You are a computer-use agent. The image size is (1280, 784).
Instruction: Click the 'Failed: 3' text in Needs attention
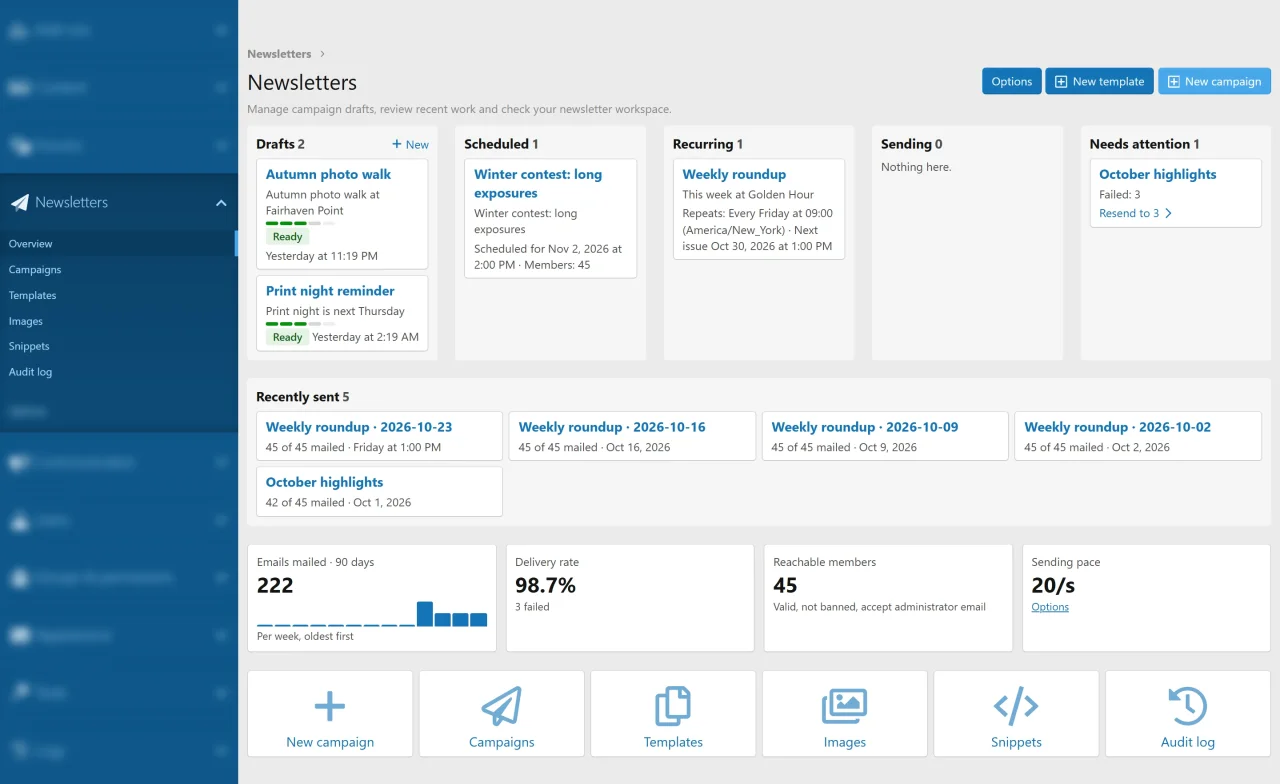(x=1120, y=195)
